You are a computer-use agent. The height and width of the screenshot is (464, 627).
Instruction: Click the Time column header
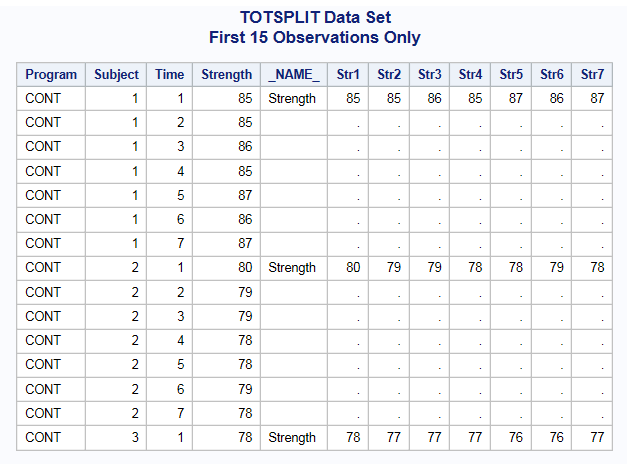169,74
